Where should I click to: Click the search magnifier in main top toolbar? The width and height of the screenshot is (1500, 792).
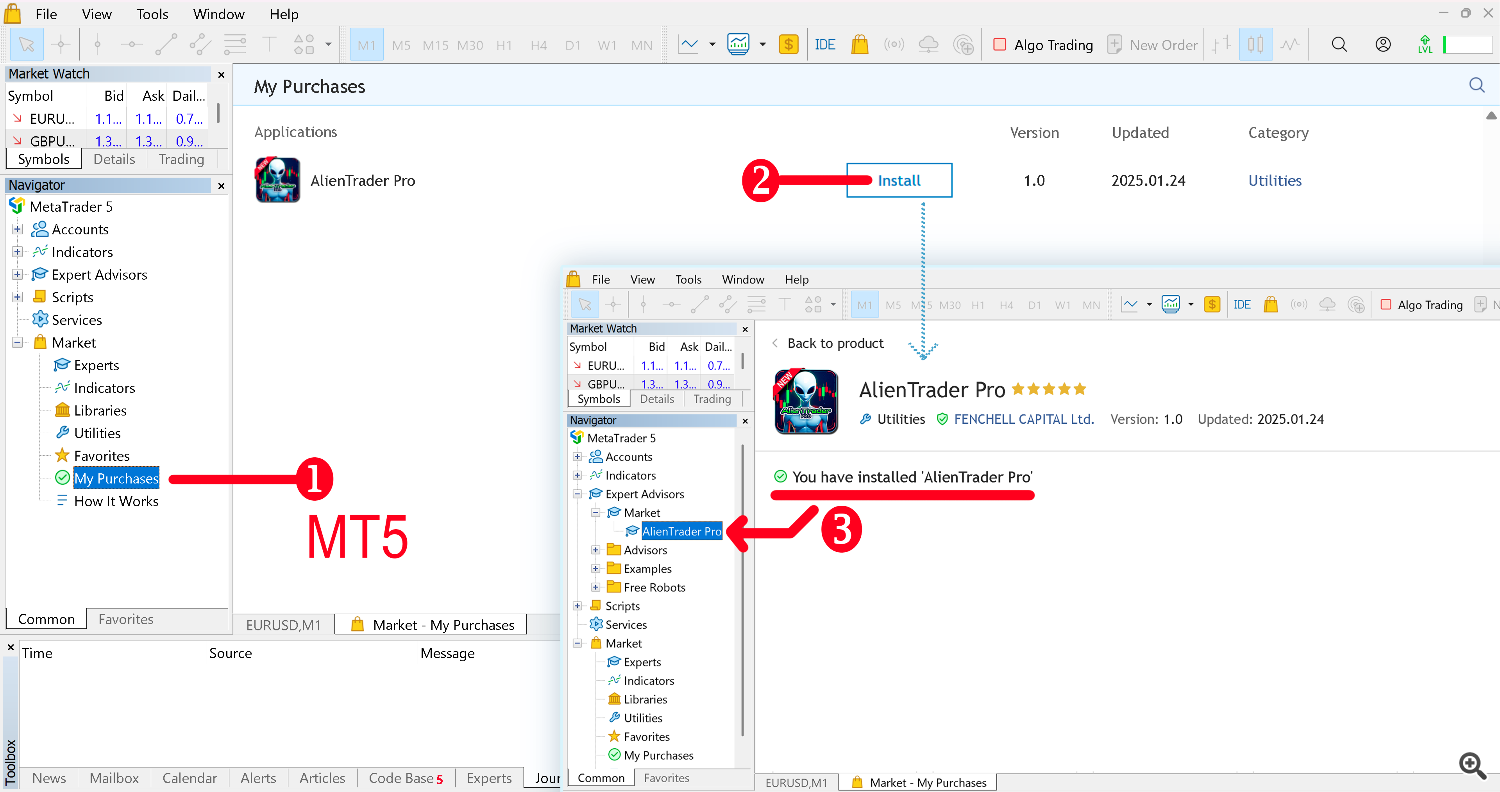click(x=1339, y=44)
